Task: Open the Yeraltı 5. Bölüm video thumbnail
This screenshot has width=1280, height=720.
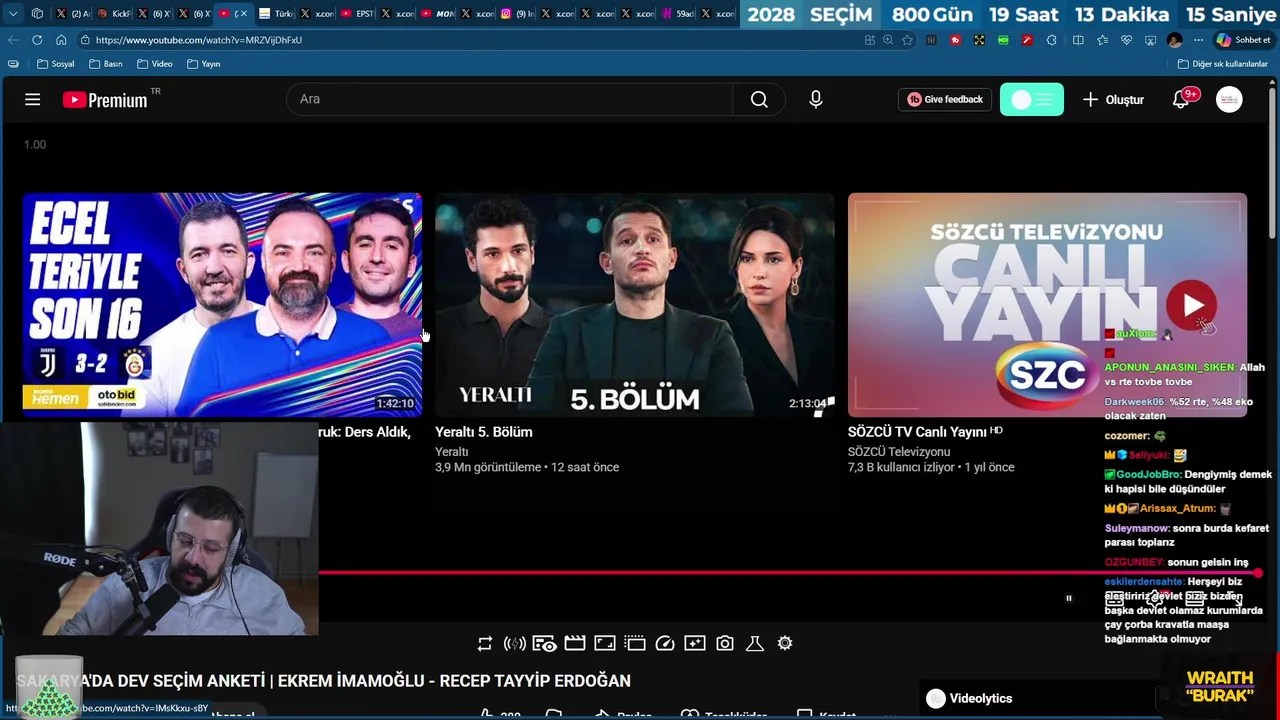Action: pos(634,304)
